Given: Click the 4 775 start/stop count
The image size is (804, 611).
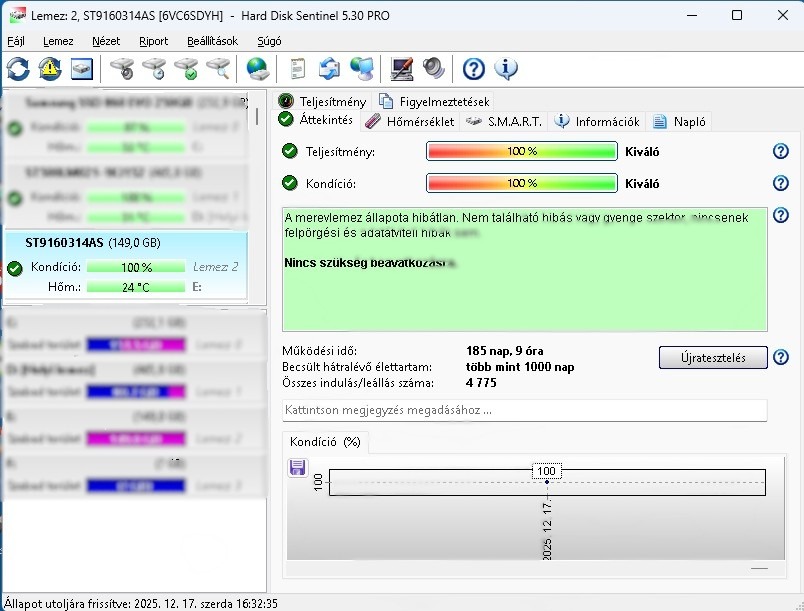Looking at the screenshot, I should [x=481, y=383].
